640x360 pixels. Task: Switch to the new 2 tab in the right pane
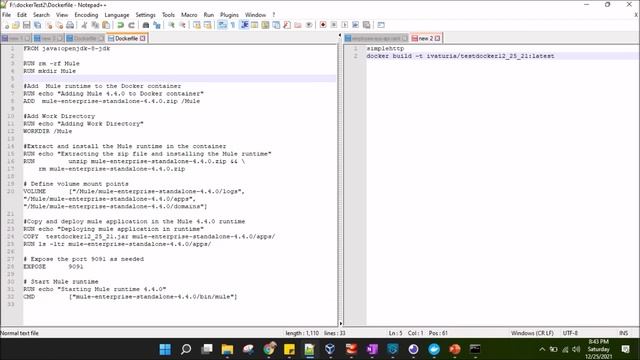[x=425, y=38]
